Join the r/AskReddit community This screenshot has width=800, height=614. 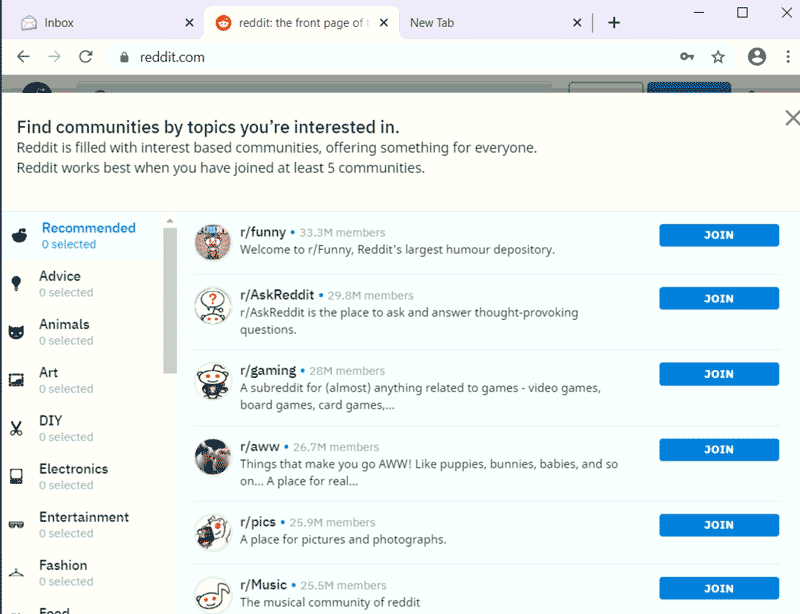719,299
